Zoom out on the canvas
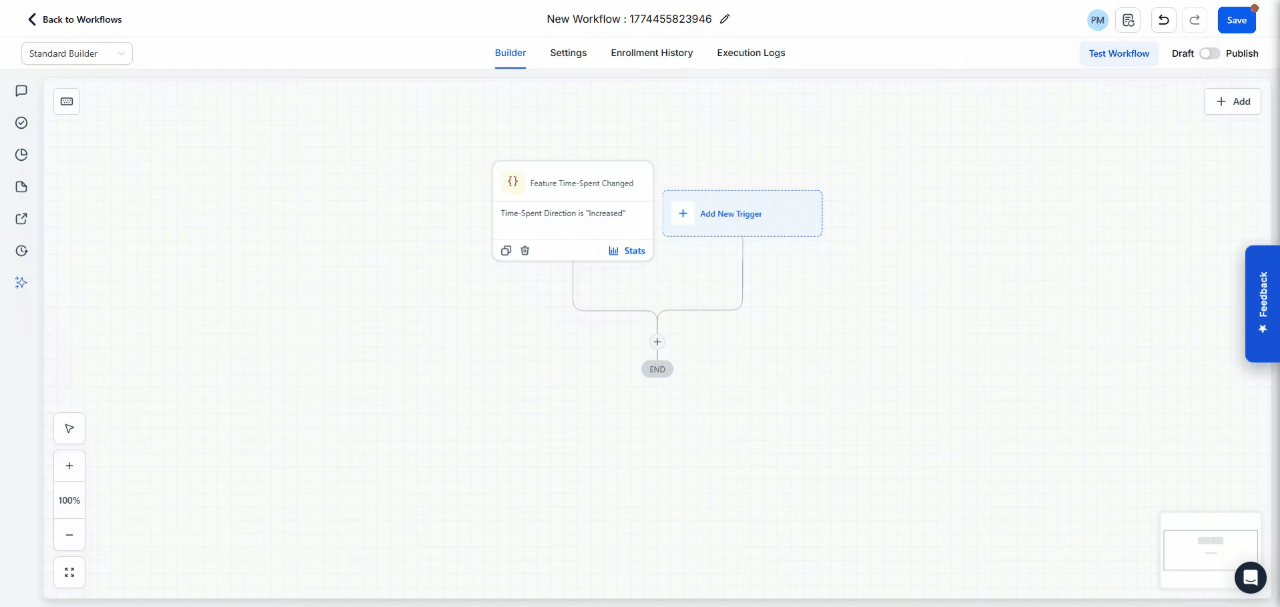The width and height of the screenshot is (1280, 607). pos(69,535)
